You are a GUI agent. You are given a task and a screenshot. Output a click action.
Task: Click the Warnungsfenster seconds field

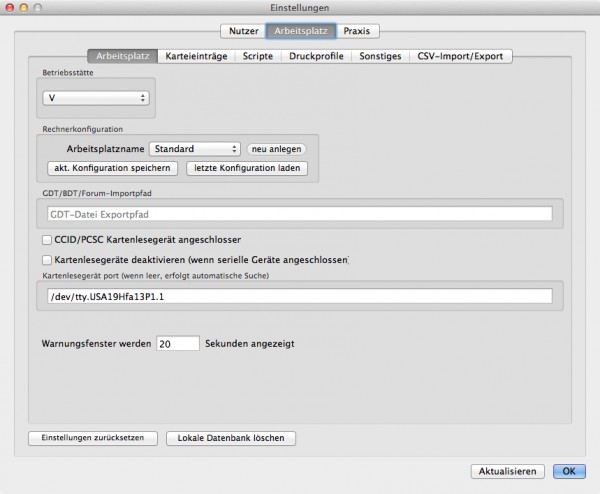pyautogui.click(x=178, y=343)
